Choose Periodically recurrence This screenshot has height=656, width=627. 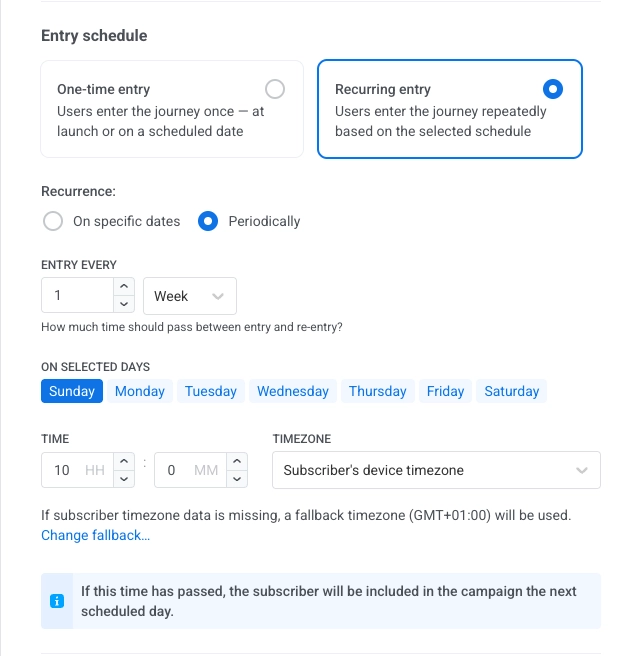click(x=208, y=221)
